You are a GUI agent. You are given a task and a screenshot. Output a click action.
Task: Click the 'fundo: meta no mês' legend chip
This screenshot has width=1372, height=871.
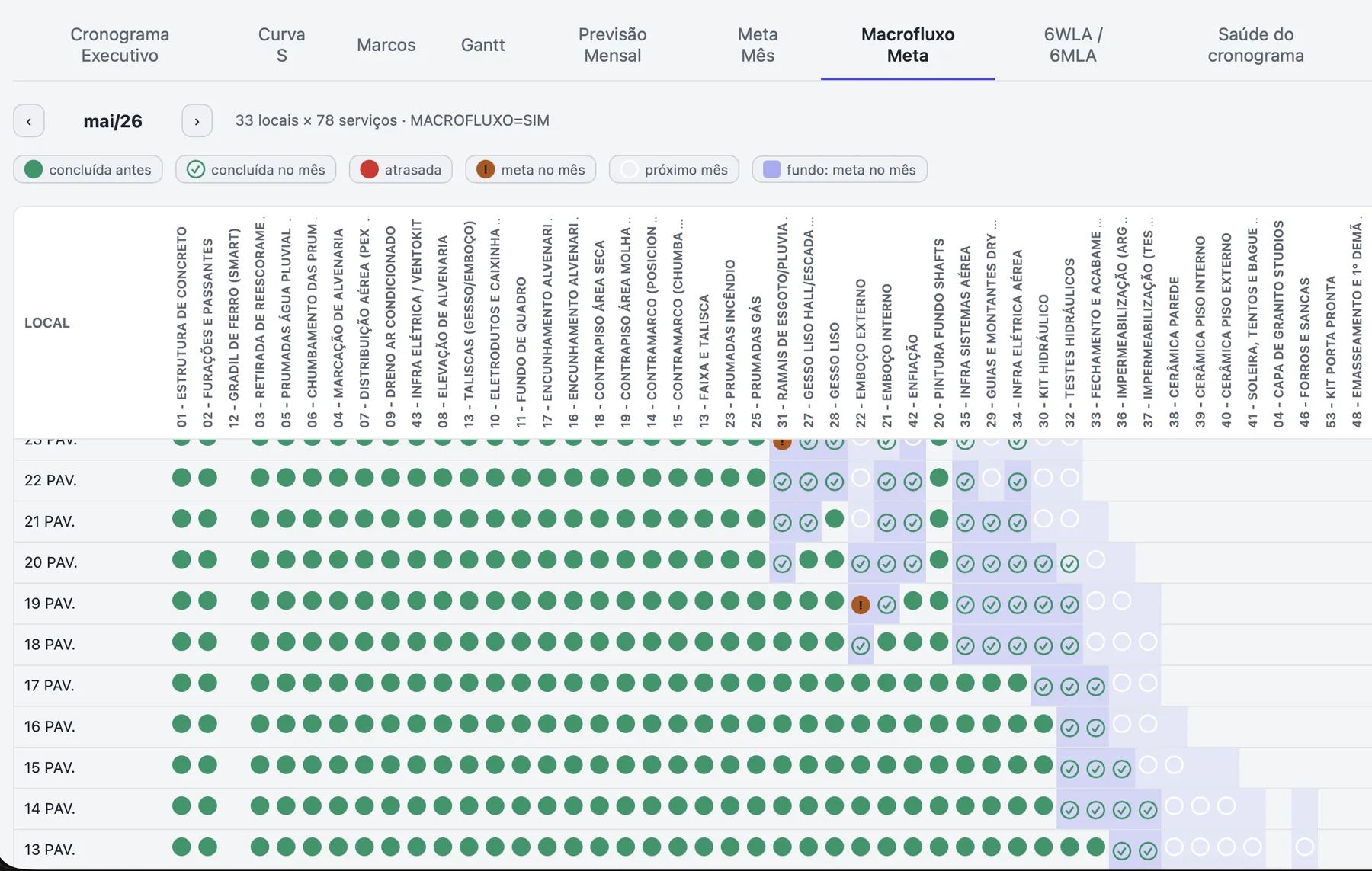coord(840,170)
